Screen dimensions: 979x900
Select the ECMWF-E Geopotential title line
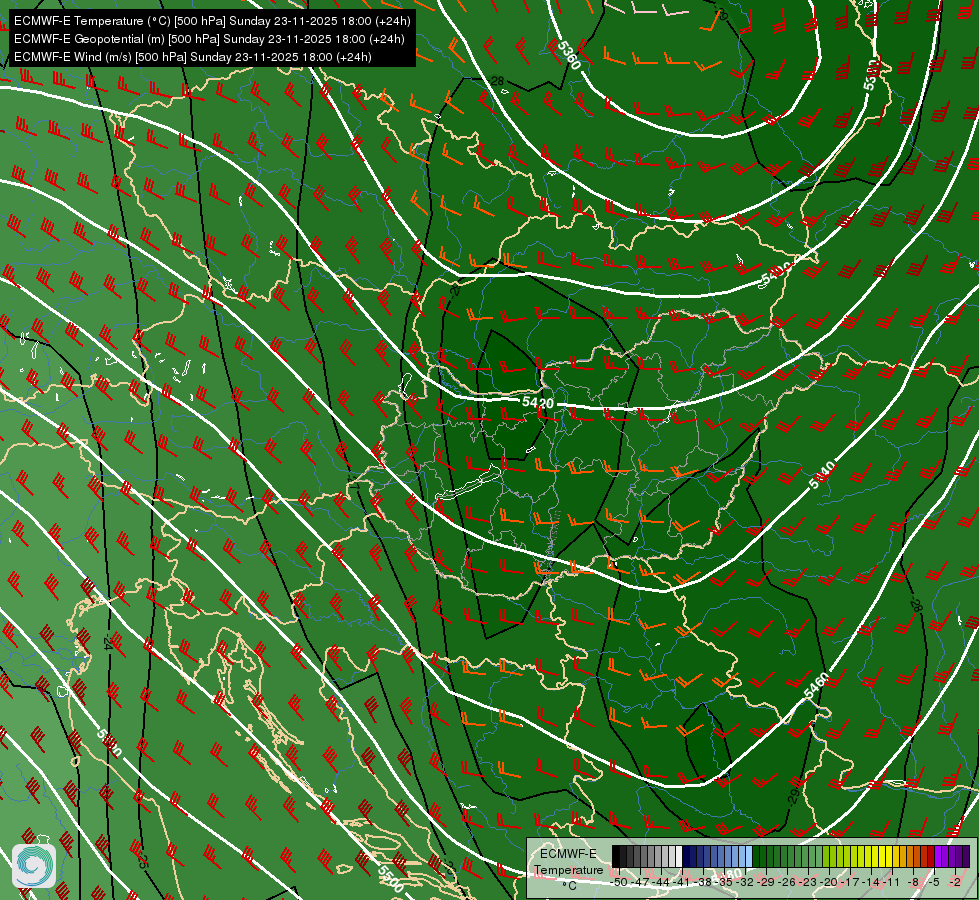pyautogui.click(x=209, y=39)
